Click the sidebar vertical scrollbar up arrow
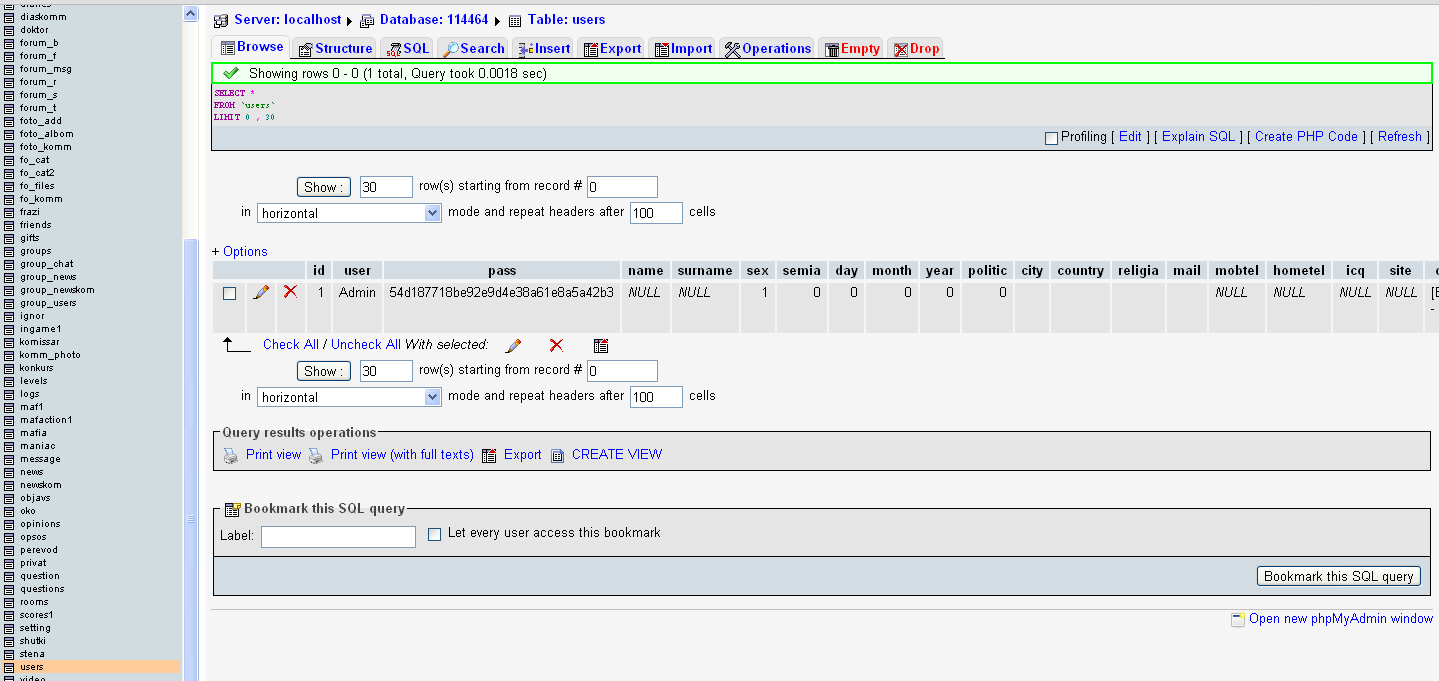 coord(191,14)
